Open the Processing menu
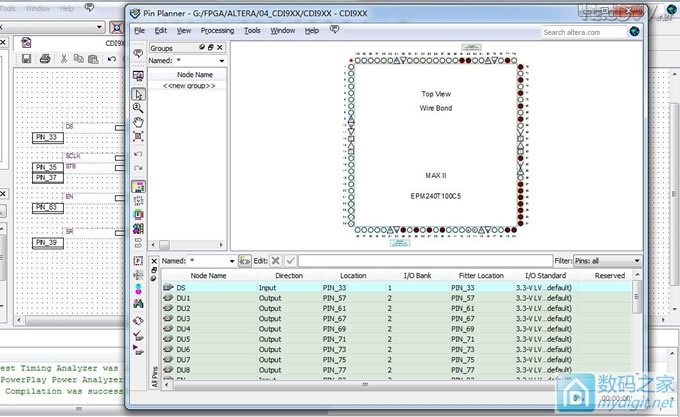This screenshot has width=680, height=417. point(217,31)
